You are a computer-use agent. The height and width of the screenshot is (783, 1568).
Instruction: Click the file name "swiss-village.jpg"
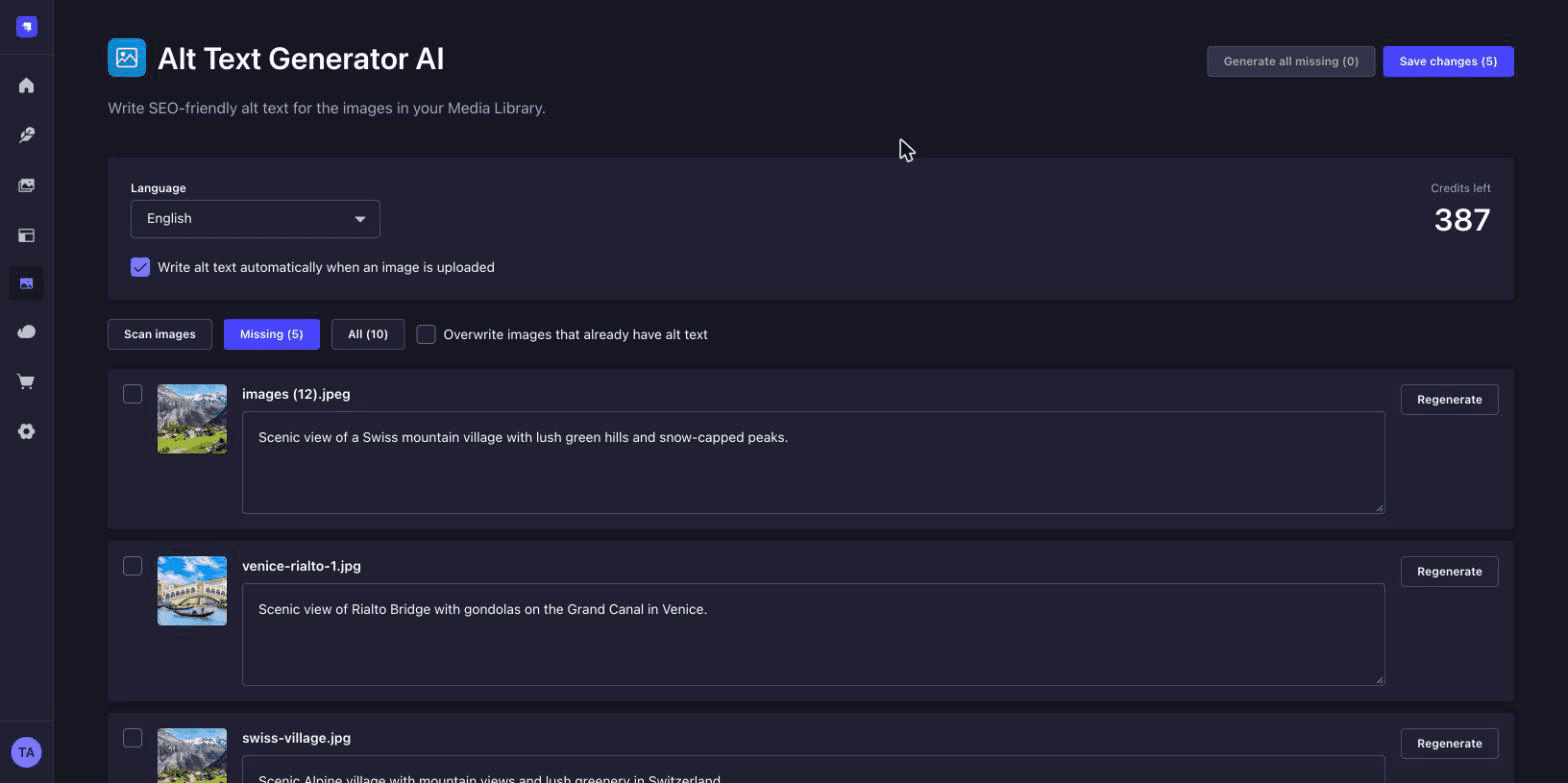click(x=296, y=738)
